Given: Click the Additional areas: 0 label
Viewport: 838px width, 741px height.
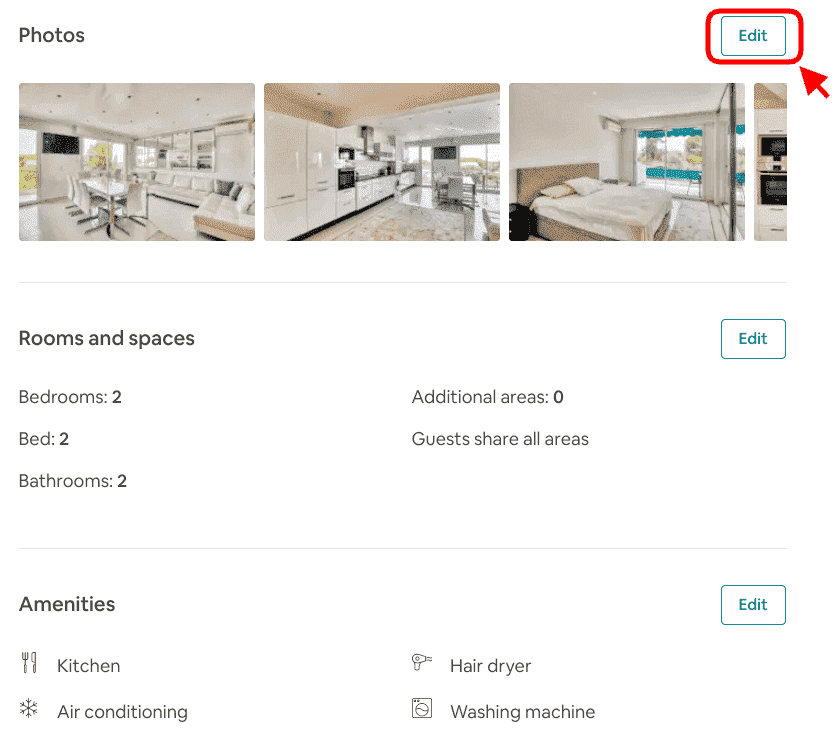Looking at the screenshot, I should tap(487, 396).
